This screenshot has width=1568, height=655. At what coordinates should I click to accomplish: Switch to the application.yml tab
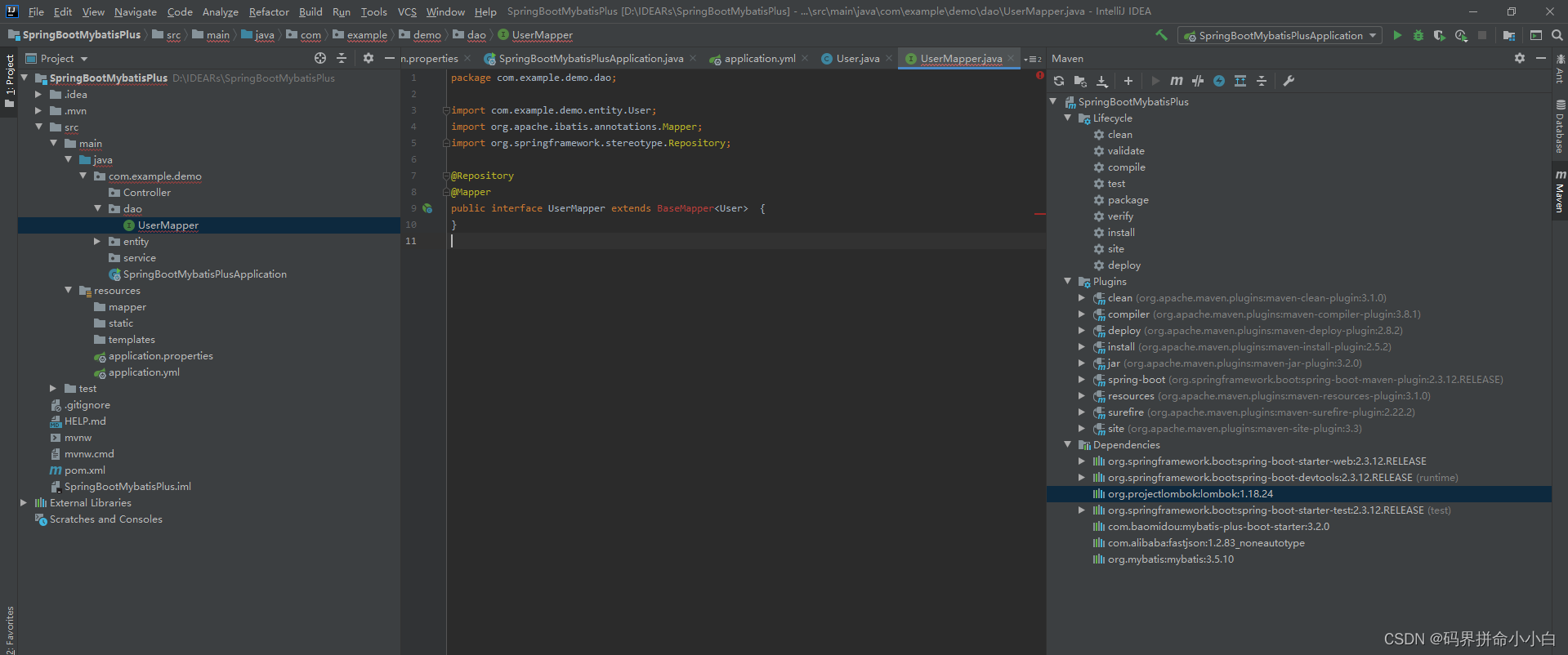[x=760, y=59]
